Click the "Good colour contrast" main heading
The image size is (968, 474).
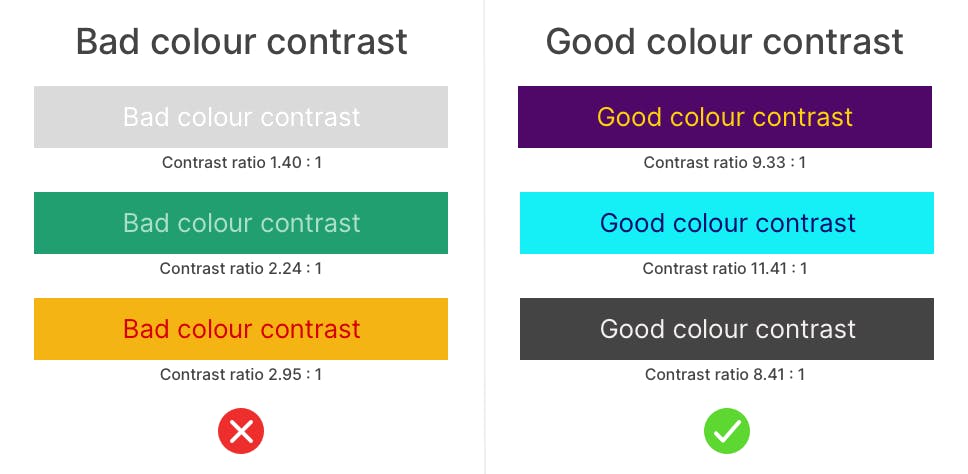[x=724, y=42]
